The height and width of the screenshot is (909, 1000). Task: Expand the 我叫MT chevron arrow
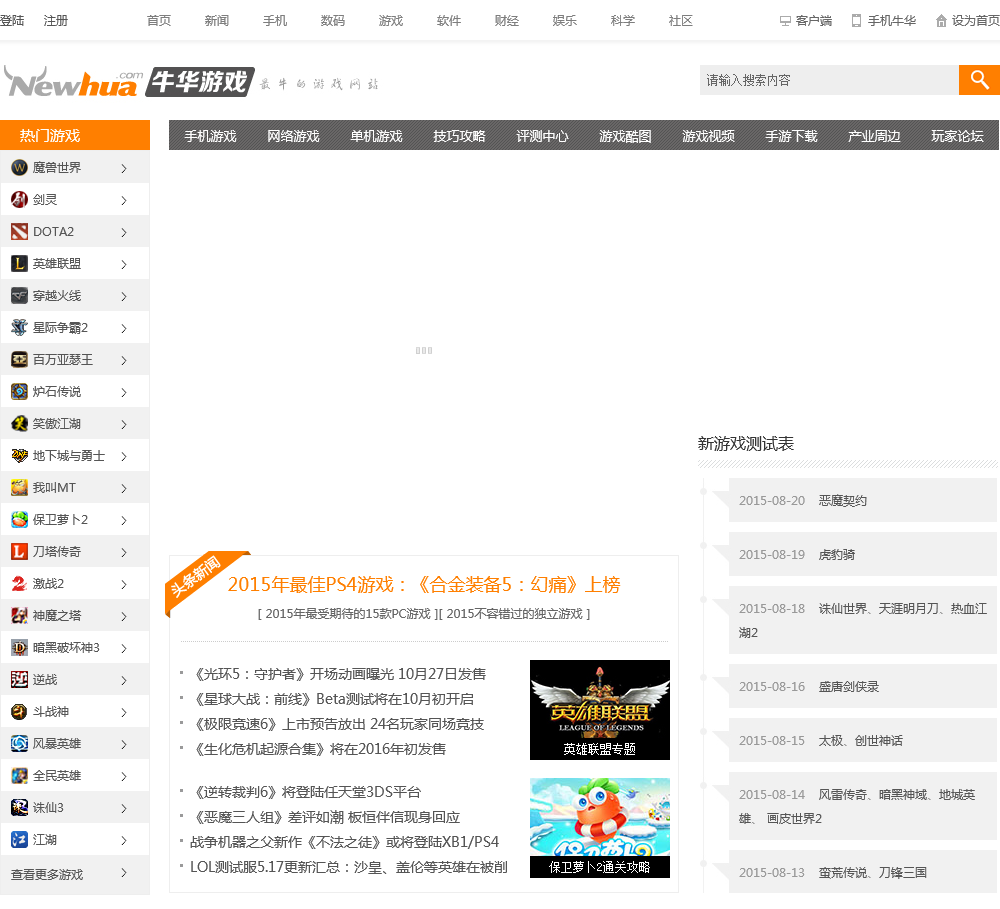coord(124,488)
